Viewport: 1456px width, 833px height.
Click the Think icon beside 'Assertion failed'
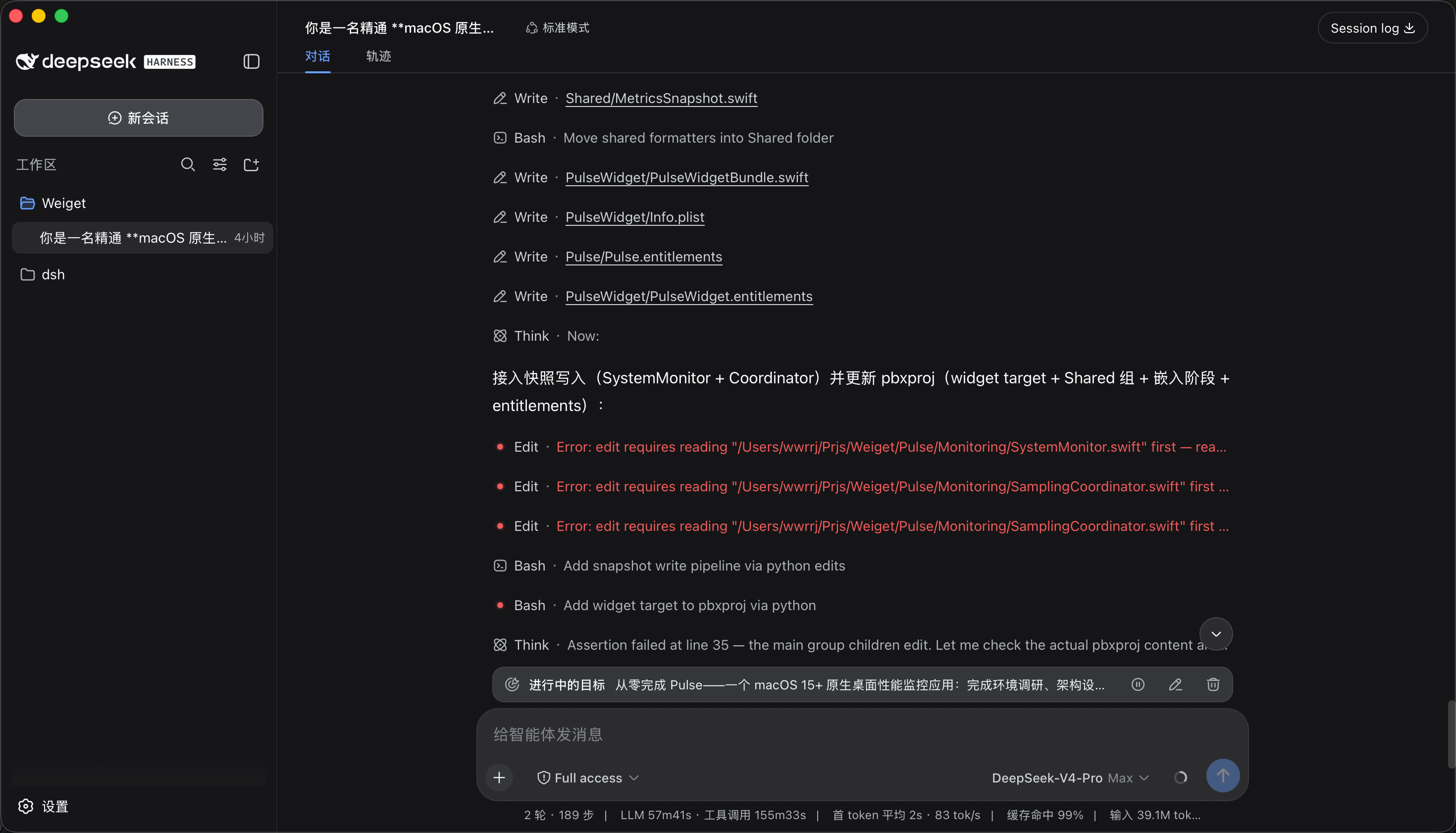point(500,645)
